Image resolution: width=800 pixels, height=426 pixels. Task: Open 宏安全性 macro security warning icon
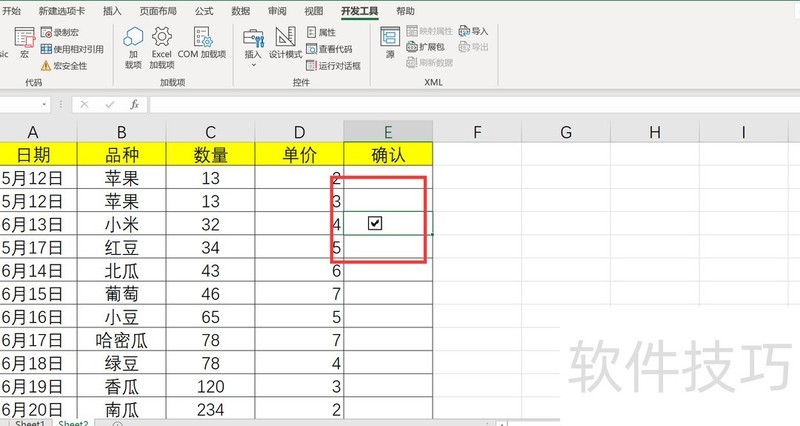(x=46, y=65)
